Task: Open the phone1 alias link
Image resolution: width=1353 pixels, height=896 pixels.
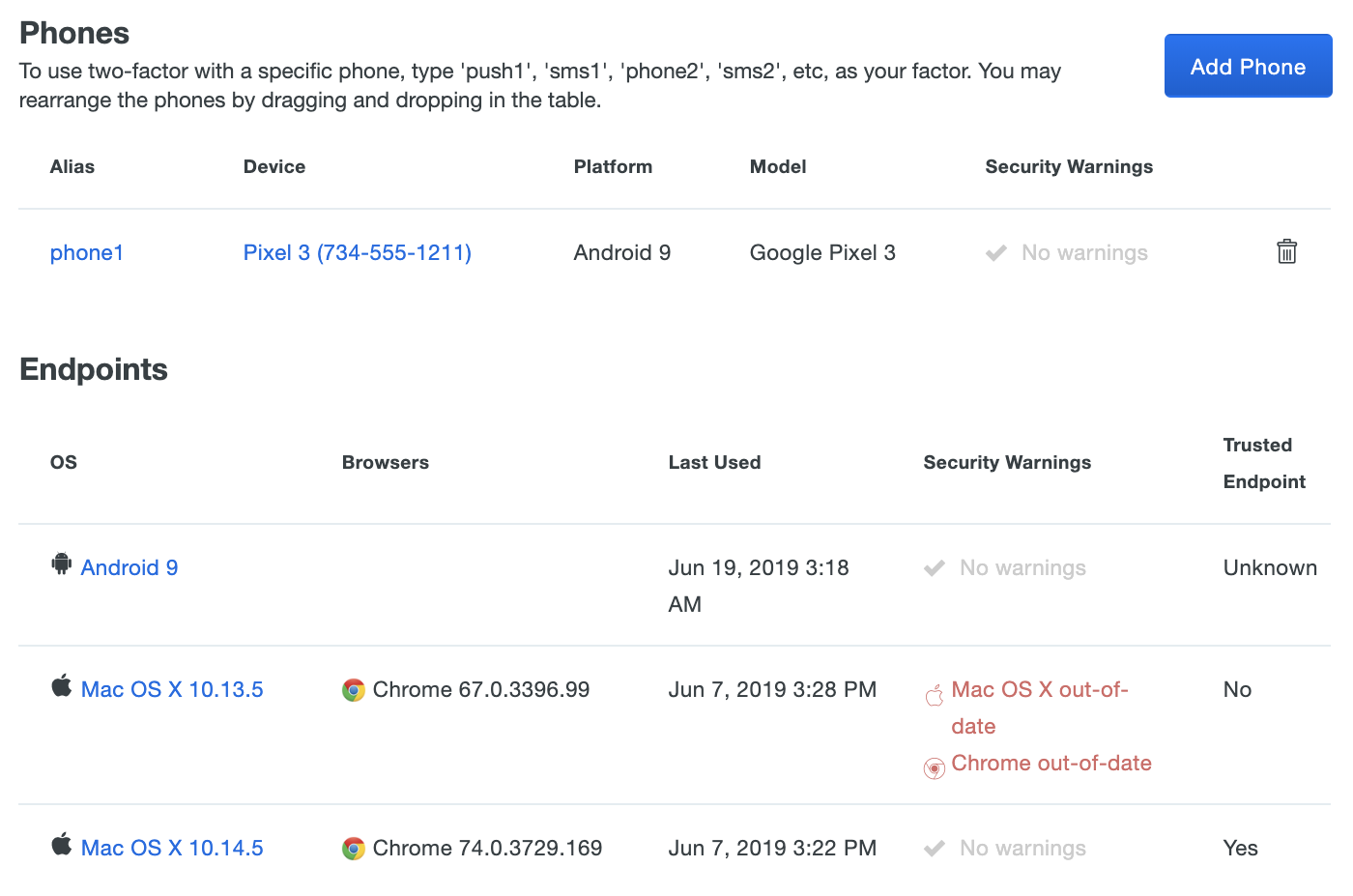Action: tap(87, 252)
